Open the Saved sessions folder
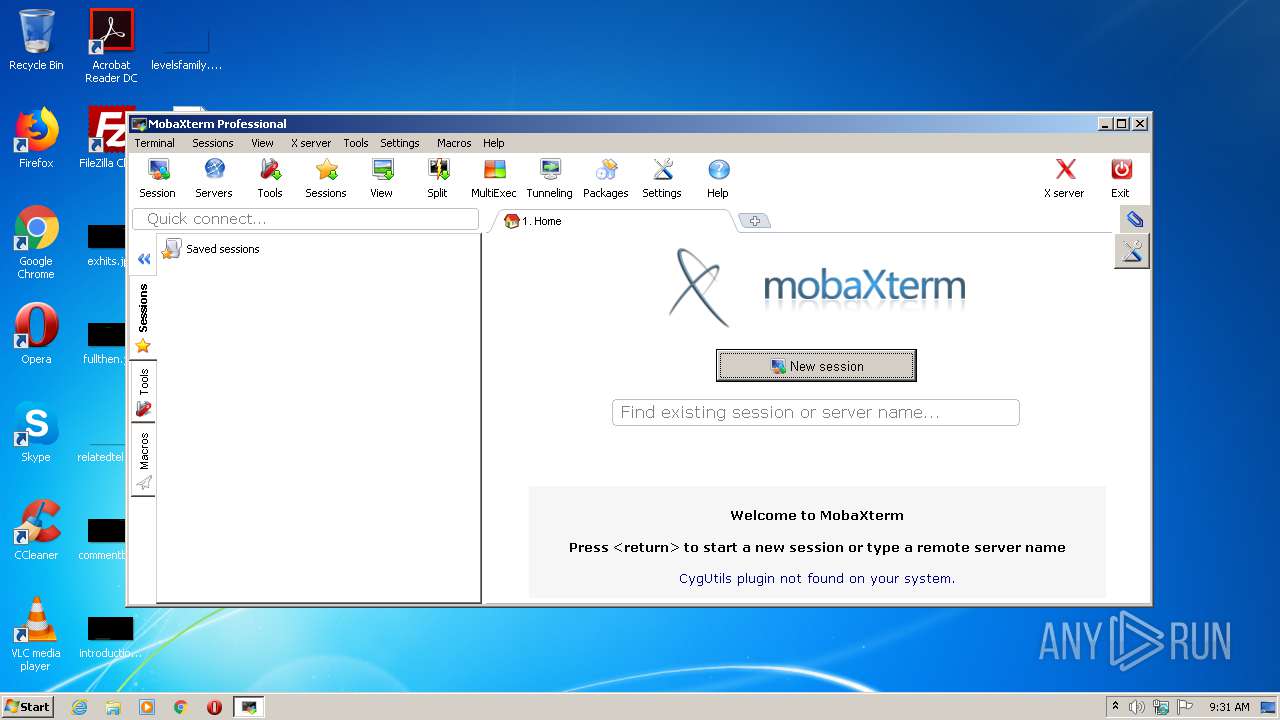Image resolution: width=1280 pixels, height=720 pixels. pyautogui.click(x=211, y=249)
